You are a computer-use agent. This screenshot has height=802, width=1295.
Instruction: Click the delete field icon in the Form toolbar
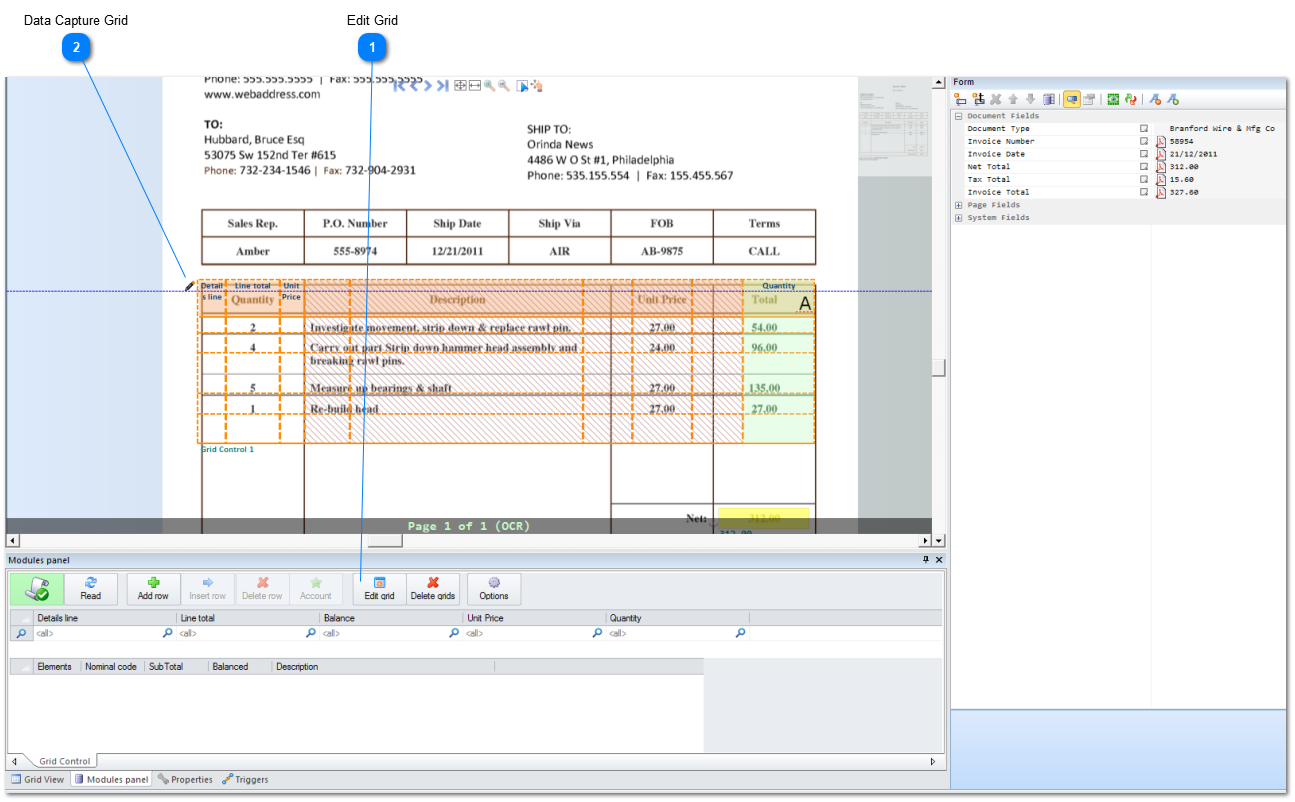pos(994,99)
